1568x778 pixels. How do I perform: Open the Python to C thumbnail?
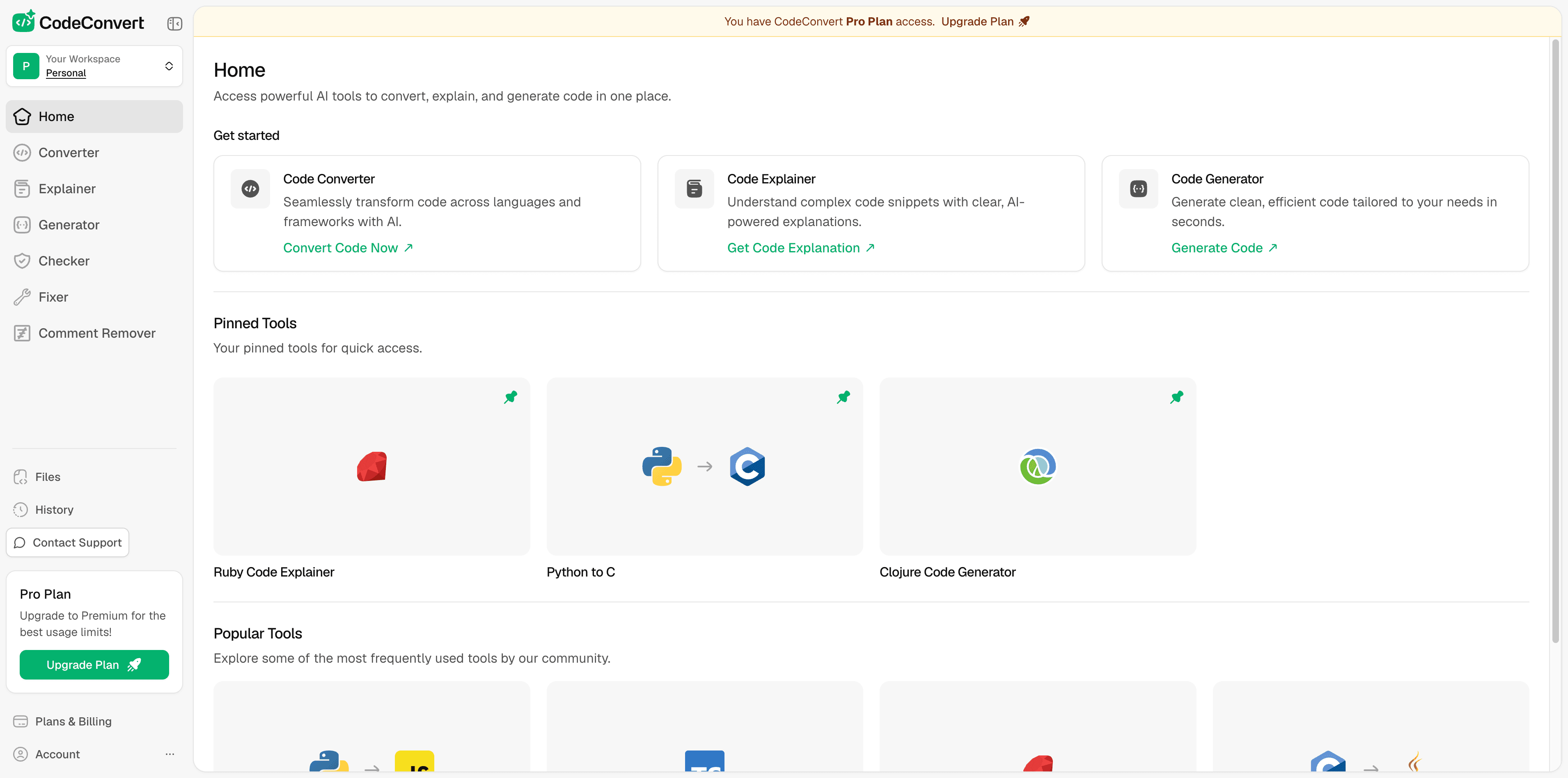tap(705, 467)
